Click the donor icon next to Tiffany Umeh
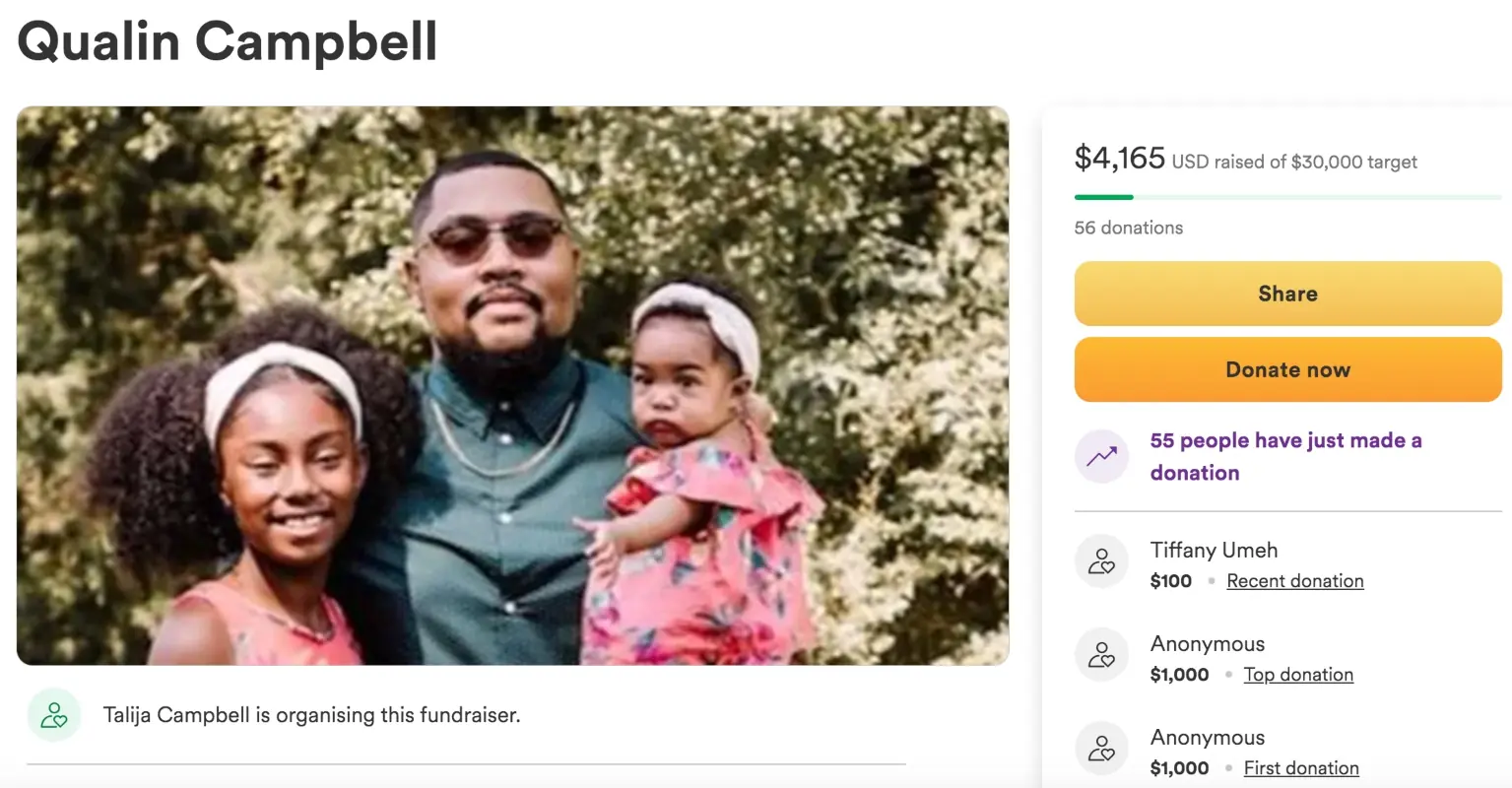The width and height of the screenshot is (1512, 788). 1101,561
